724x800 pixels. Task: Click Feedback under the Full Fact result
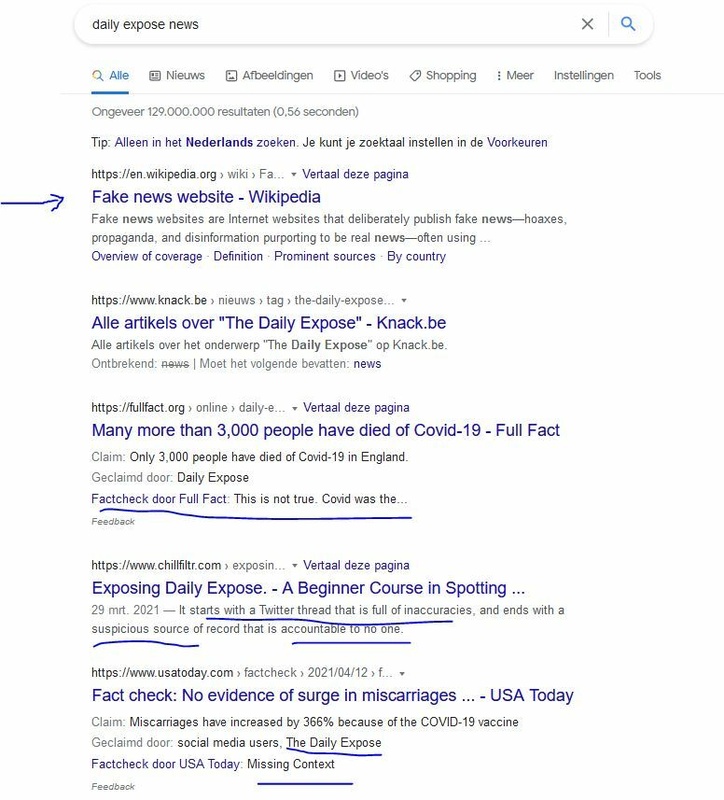113,521
